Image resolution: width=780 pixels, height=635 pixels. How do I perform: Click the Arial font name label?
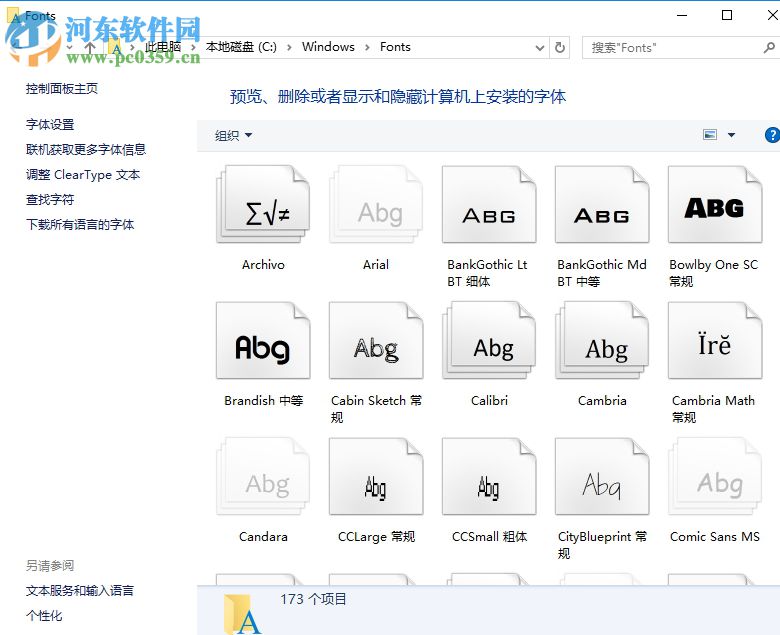(376, 265)
